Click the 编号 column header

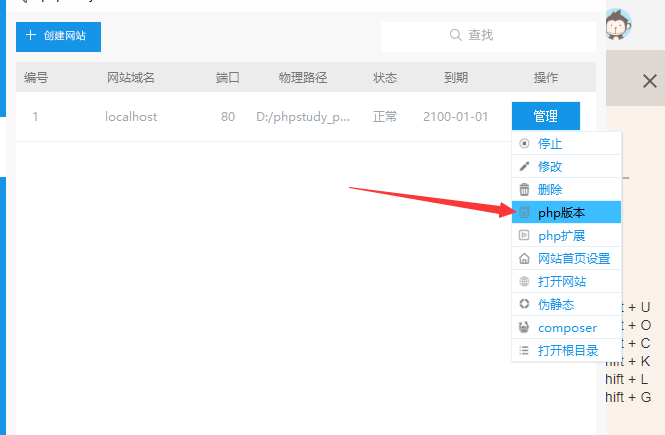pyautogui.click(x=36, y=78)
